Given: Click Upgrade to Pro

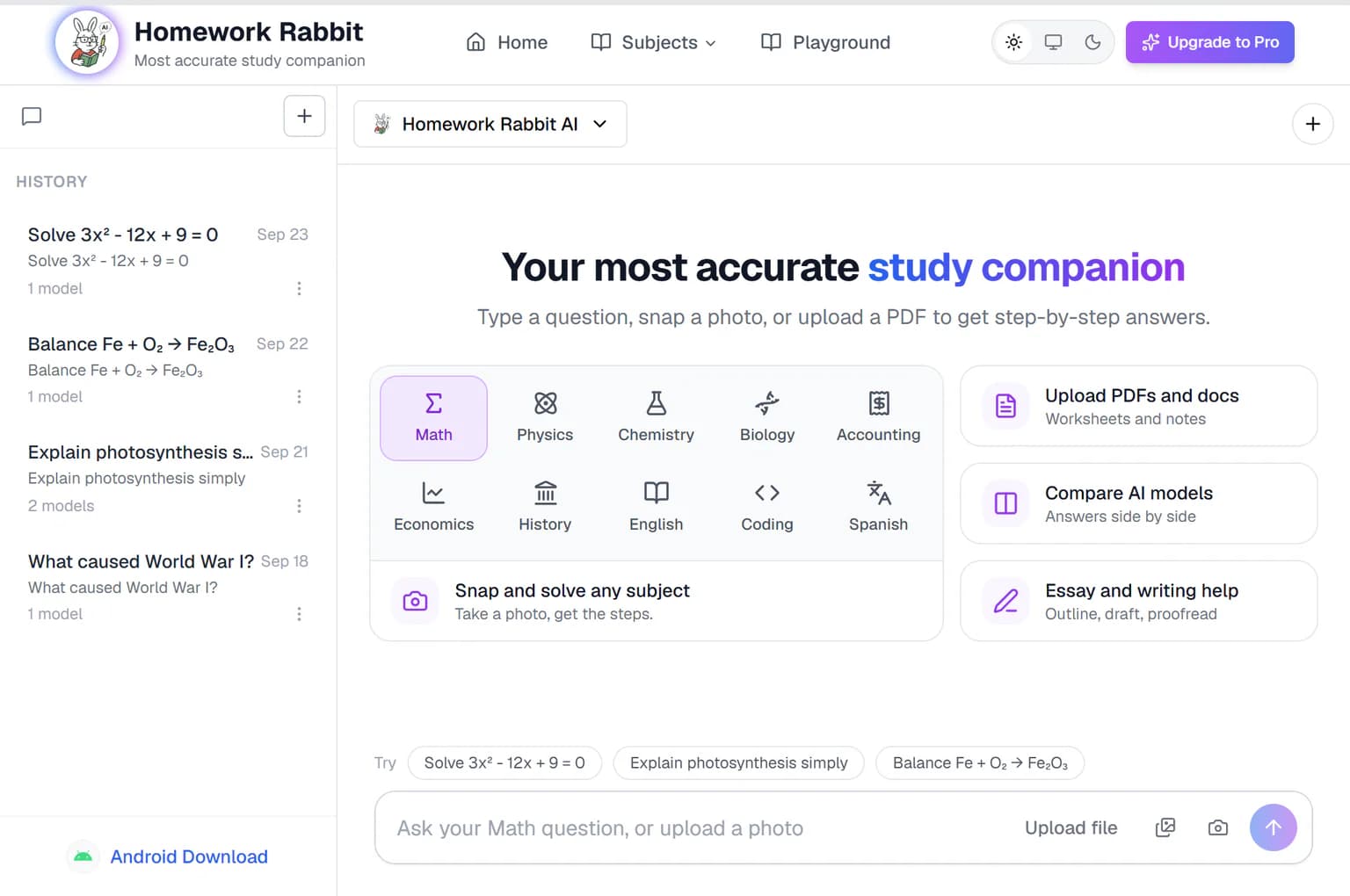Looking at the screenshot, I should tap(1209, 42).
